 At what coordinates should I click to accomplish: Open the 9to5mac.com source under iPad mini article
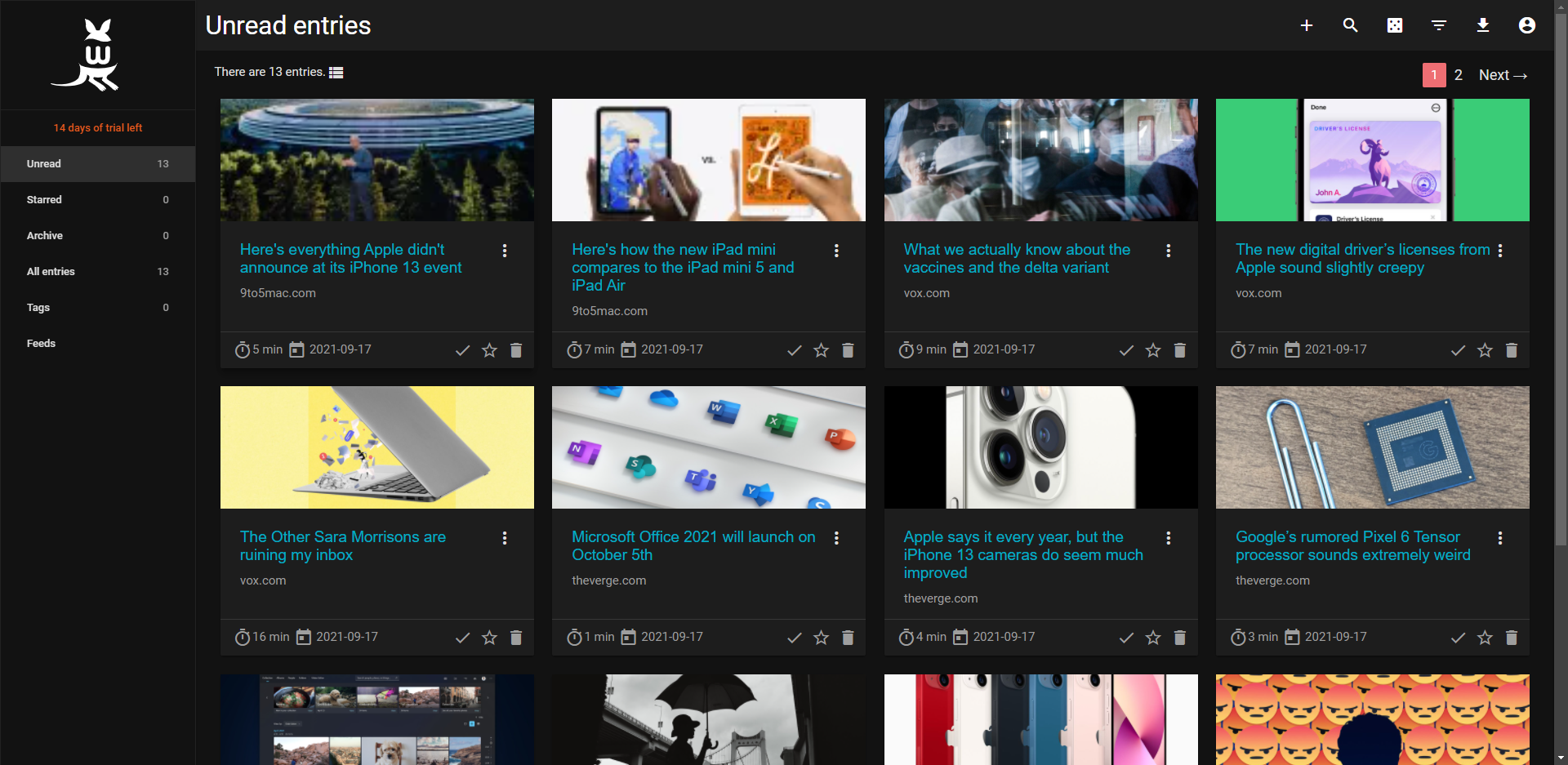coord(609,311)
